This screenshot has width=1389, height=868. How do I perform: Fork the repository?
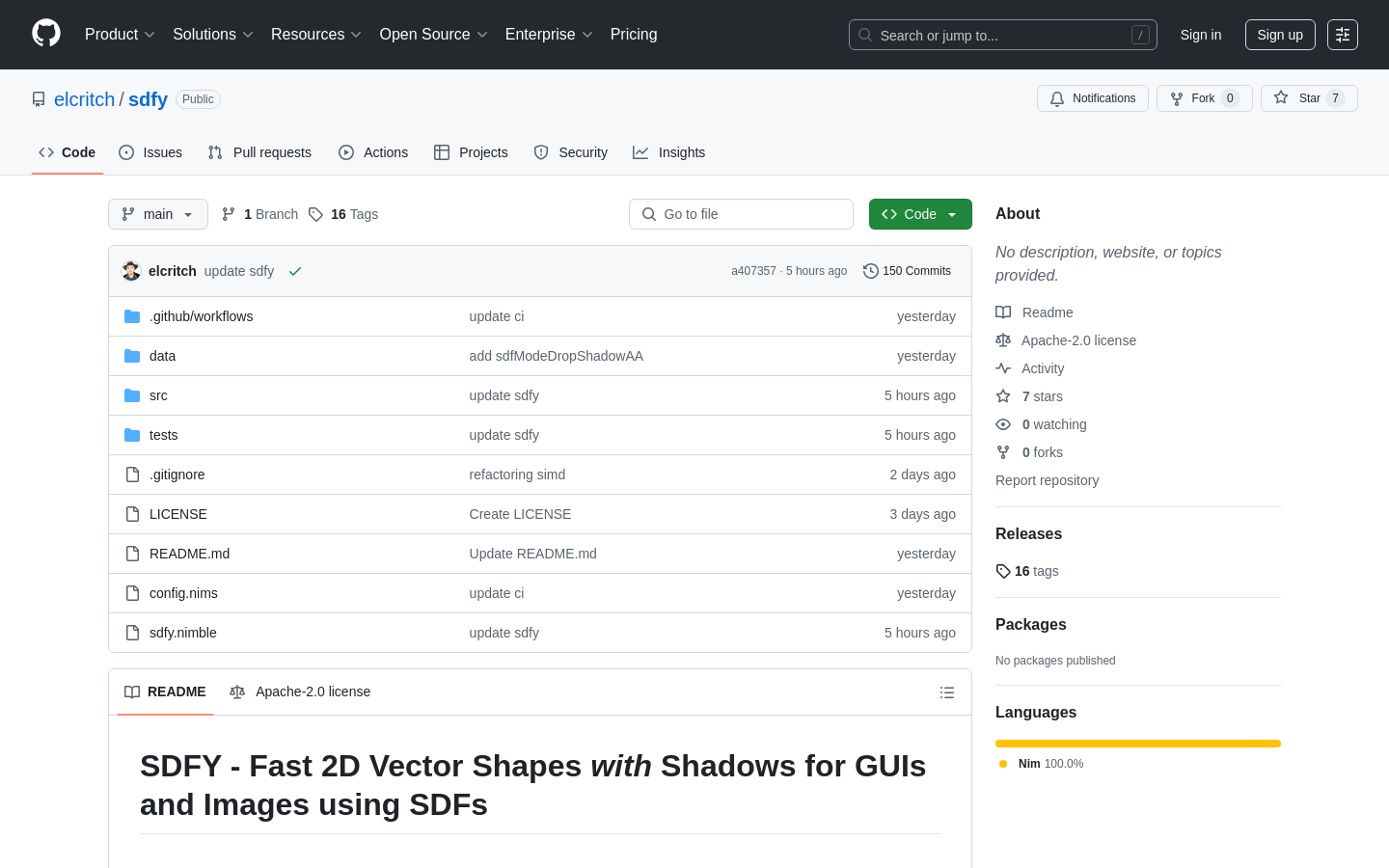click(x=1205, y=98)
